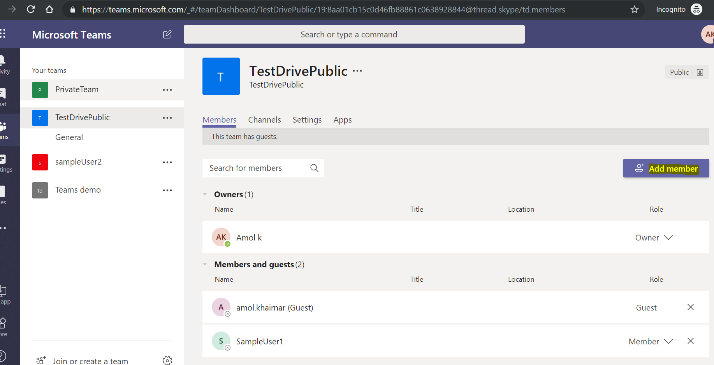Click the TestDrivePublic large team avatar

[221, 76]
